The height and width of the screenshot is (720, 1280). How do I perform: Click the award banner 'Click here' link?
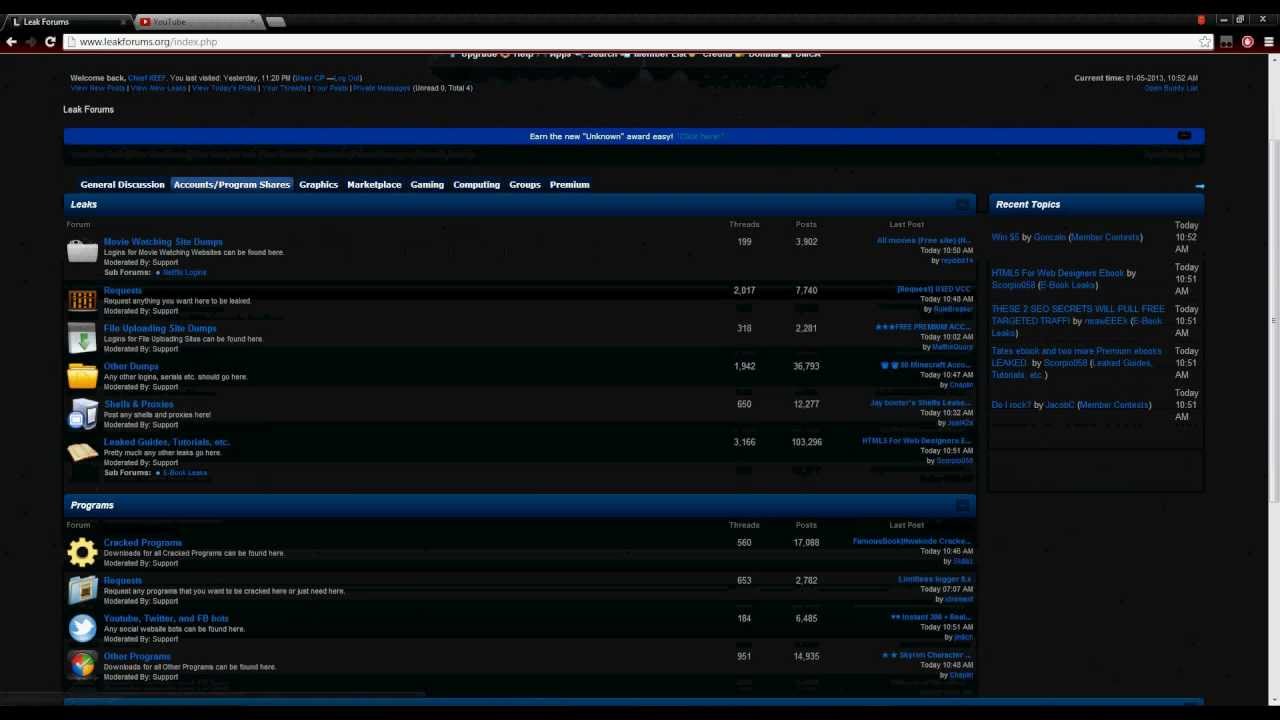pos(700,136)
